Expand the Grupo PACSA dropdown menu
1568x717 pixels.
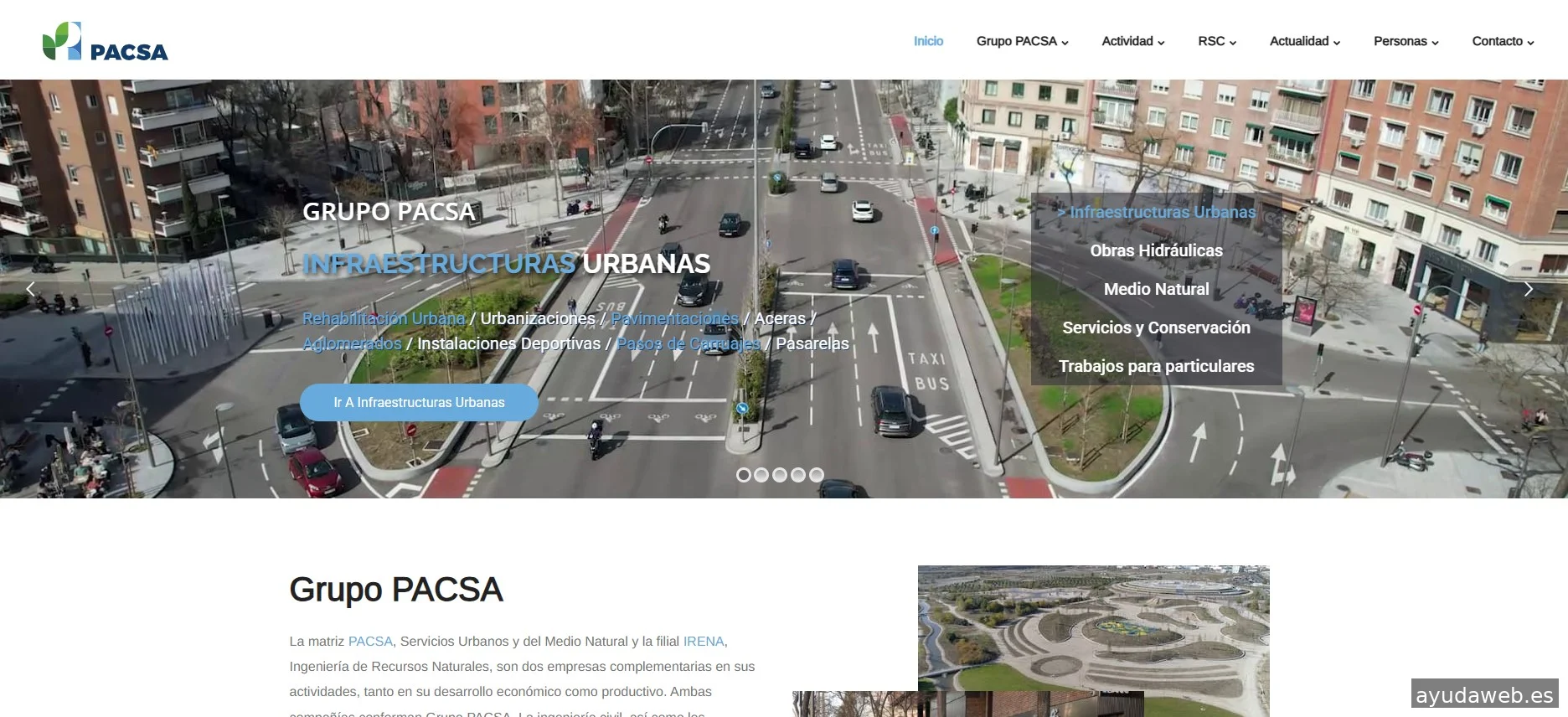click(1022, 41)
